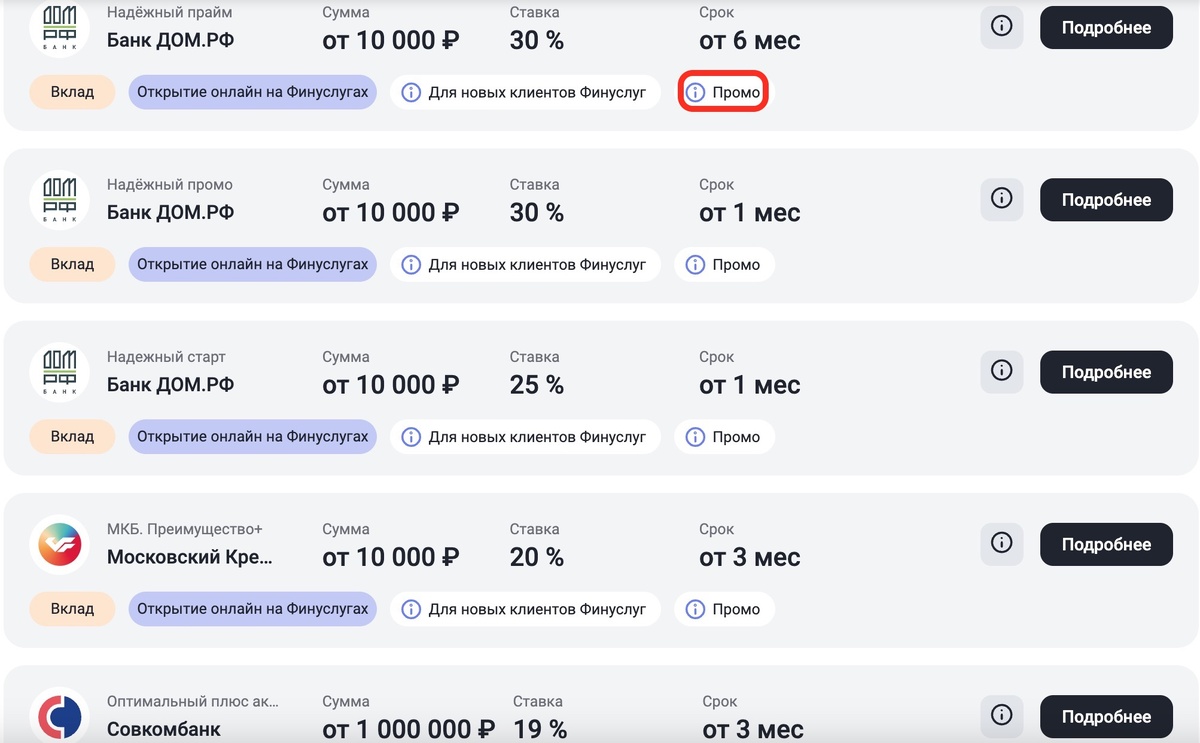Click the Вклад tag in МКБ. Преимущество+ card
This screenshot has width=1200, height=743.
coord(72,608)
